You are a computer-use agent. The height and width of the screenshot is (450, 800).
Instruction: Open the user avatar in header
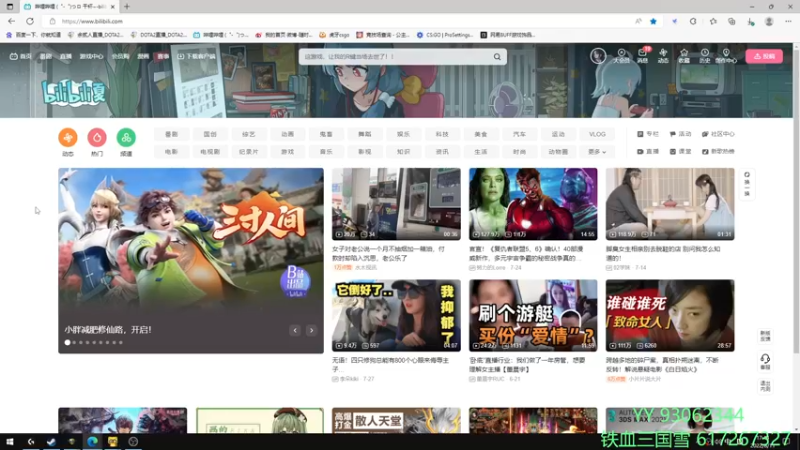(x=598, y=55)
